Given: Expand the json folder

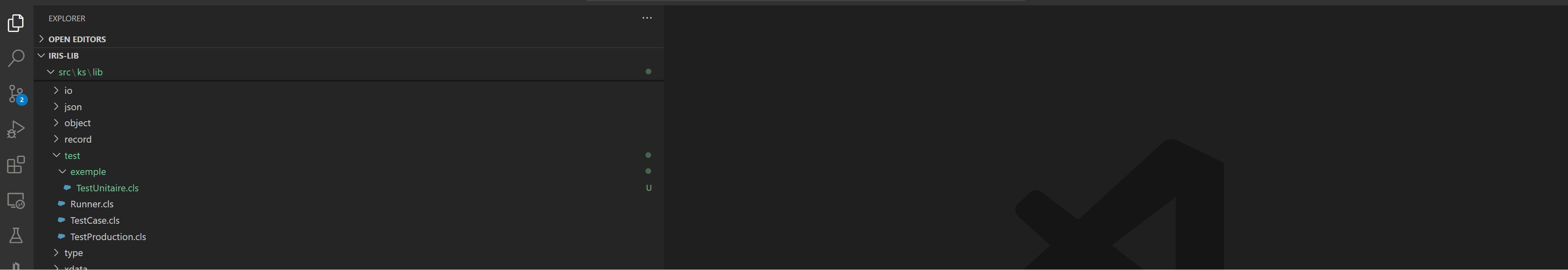Looking at the screenshot, I should pyautogui.click(x=73, y=107).
